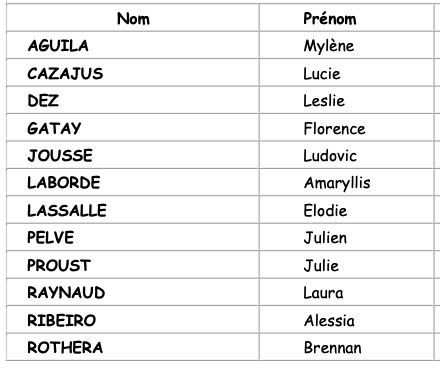Click the DEZ cell
The image size is (440, 368).
coord(133,100)
